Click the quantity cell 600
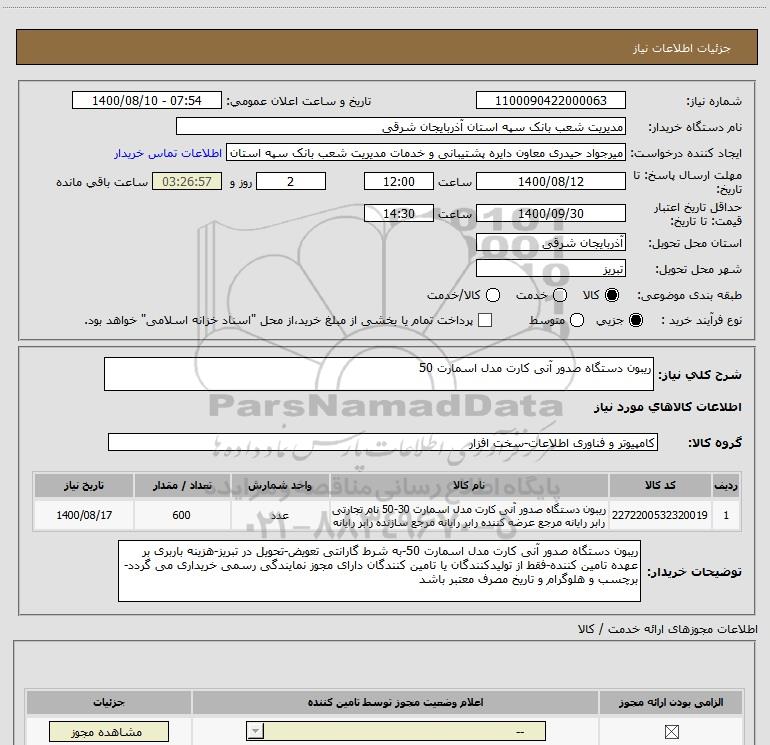The width and height of the screenshot is (770, 745). 182,515
